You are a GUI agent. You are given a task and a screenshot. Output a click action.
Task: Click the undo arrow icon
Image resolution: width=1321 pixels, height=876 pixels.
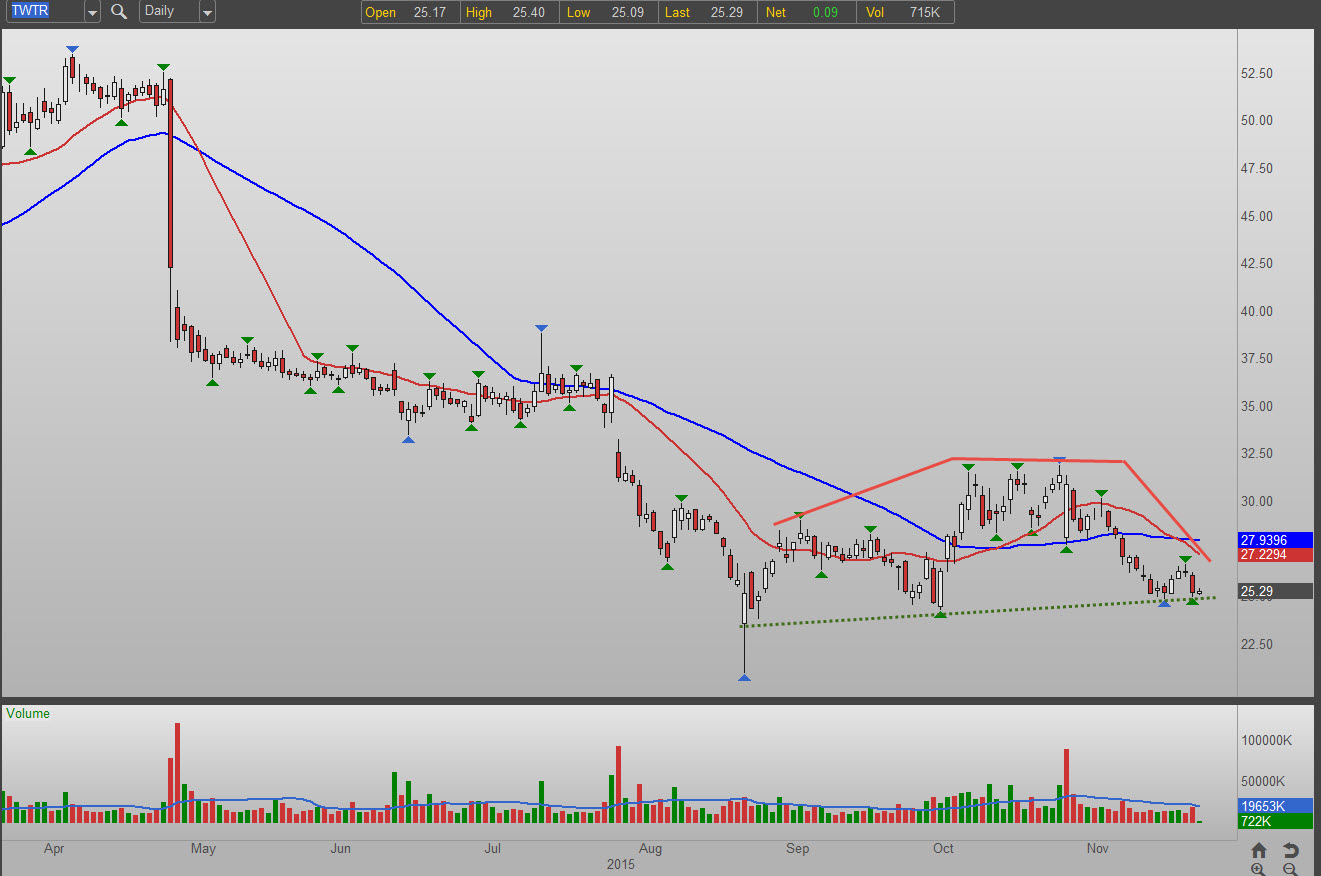tap(1291, 850)
